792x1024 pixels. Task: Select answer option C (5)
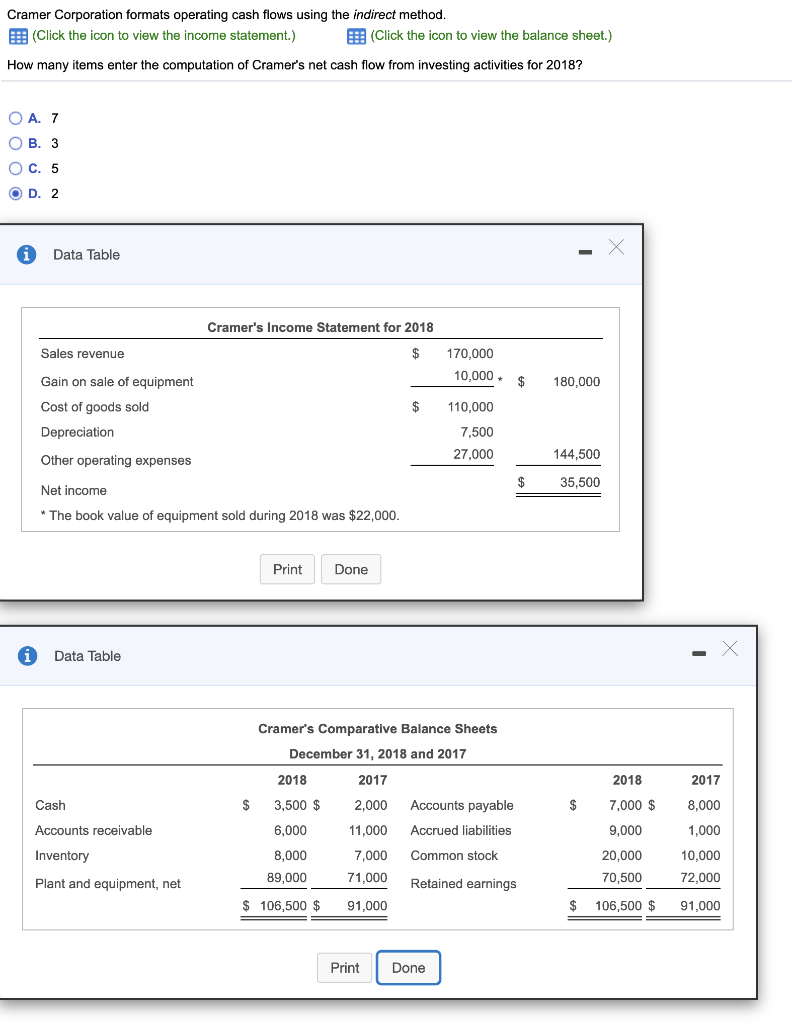click(x=15, y=168)
